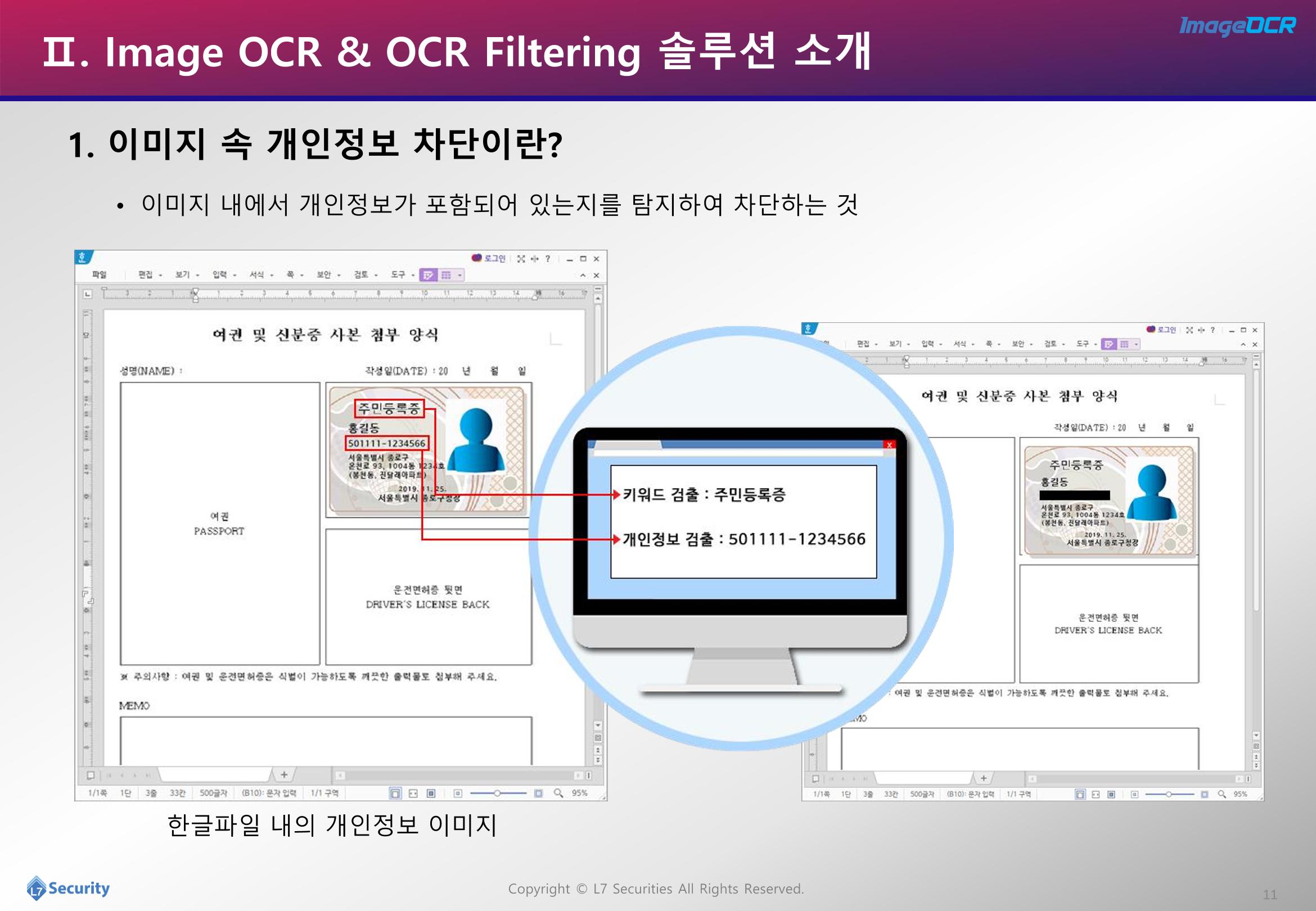Open the 파일 menu in left Hangul window
This screenshot has height=911, width=1316.
coord(100,274)
